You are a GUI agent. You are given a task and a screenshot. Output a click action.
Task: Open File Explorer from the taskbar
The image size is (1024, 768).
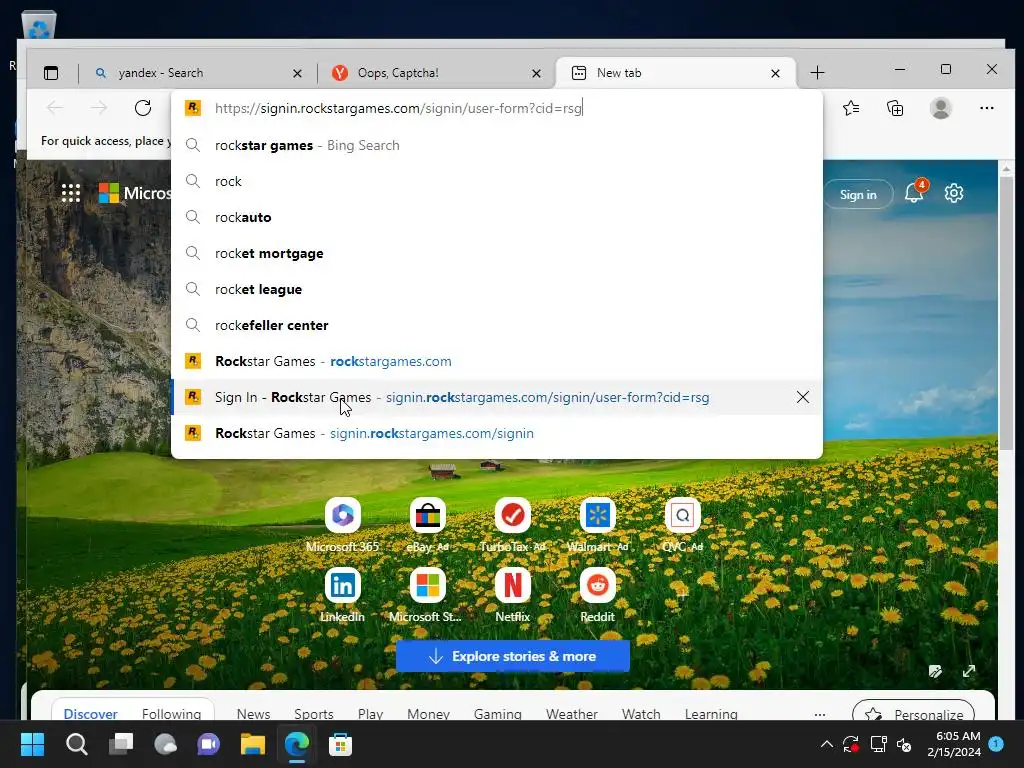pyautogui.click(x=253, y=744)
